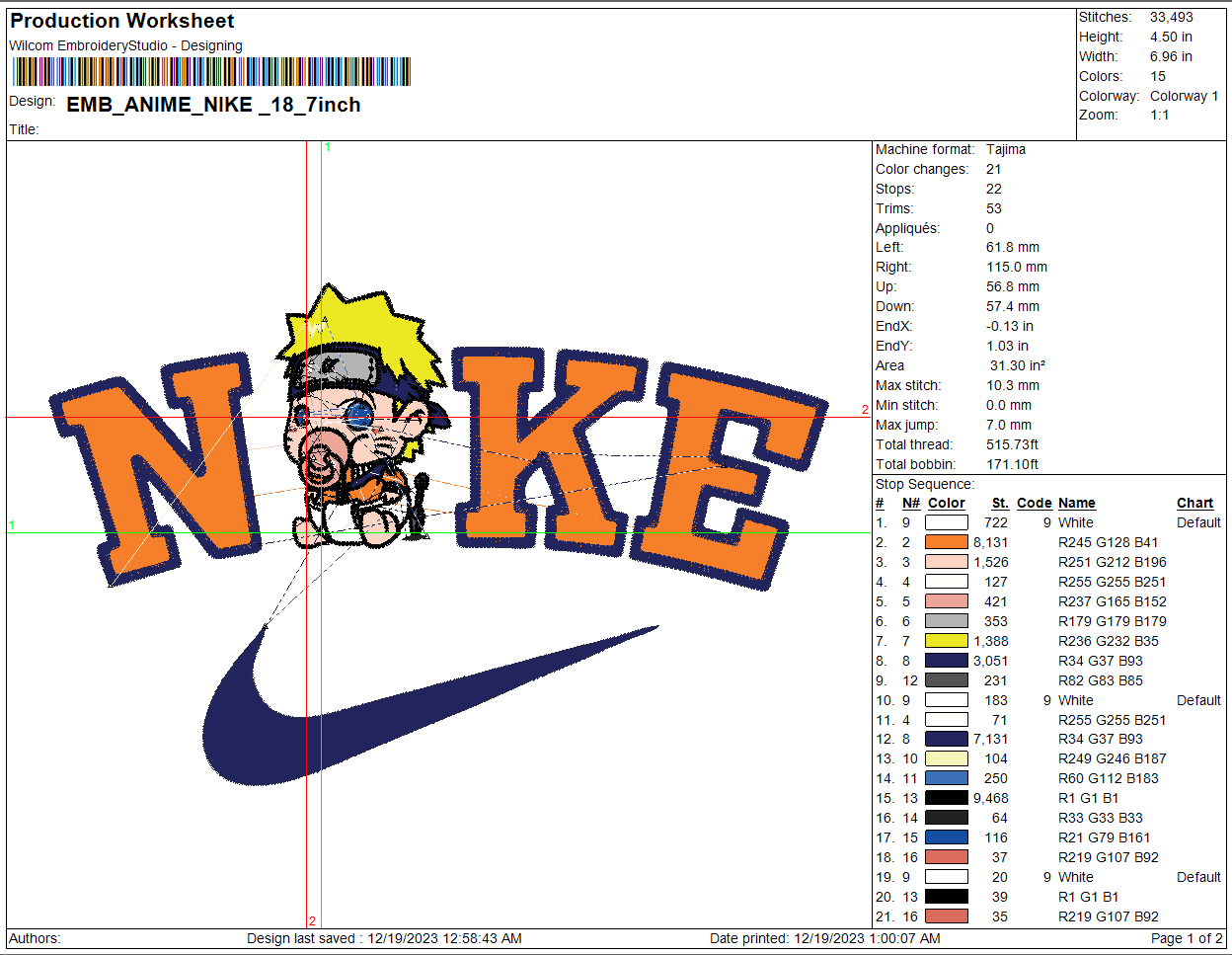Click the Production Worksheet heading
Image resolution: width=1232 pixels, height=955 pixels.
[x=122, y=21]
